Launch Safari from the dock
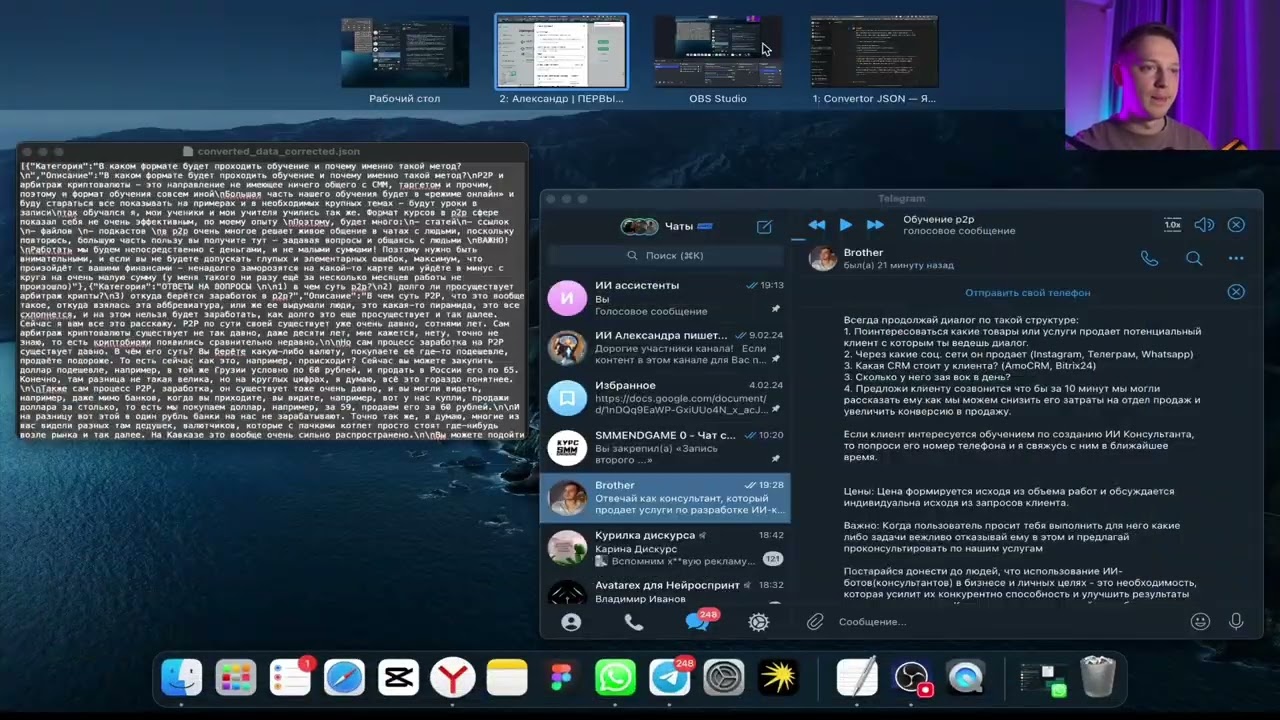 click(x=344, y=678)
